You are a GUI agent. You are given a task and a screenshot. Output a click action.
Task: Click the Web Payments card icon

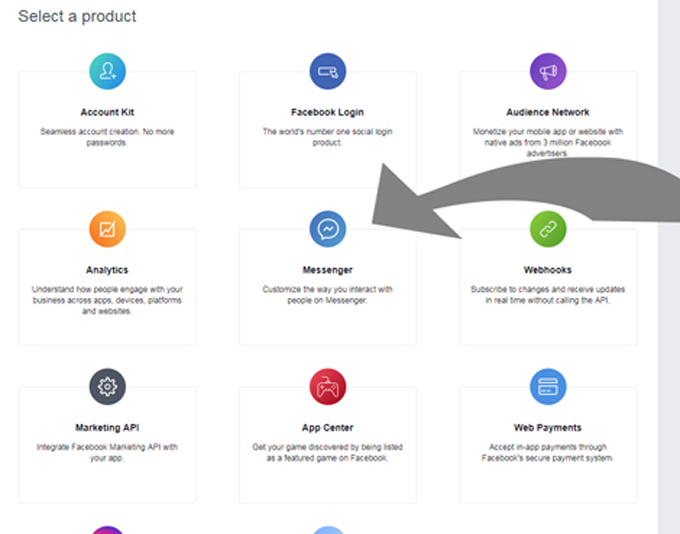[x=548, y=386]
